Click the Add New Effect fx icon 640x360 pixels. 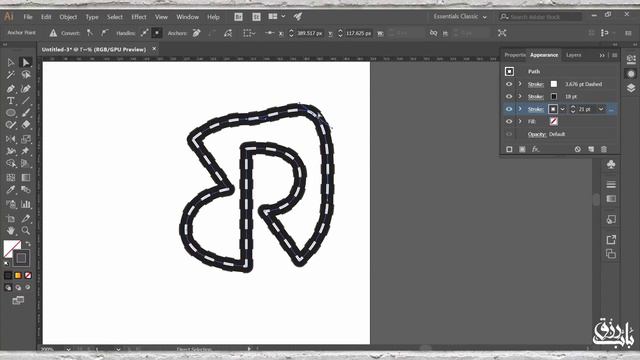click(535, 149)
